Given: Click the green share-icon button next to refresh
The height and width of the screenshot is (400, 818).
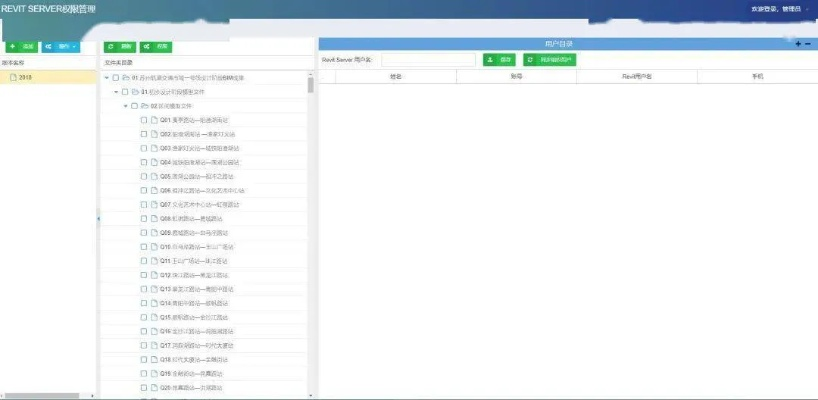Looking at the screenshot, I should (x=155, y=47).
